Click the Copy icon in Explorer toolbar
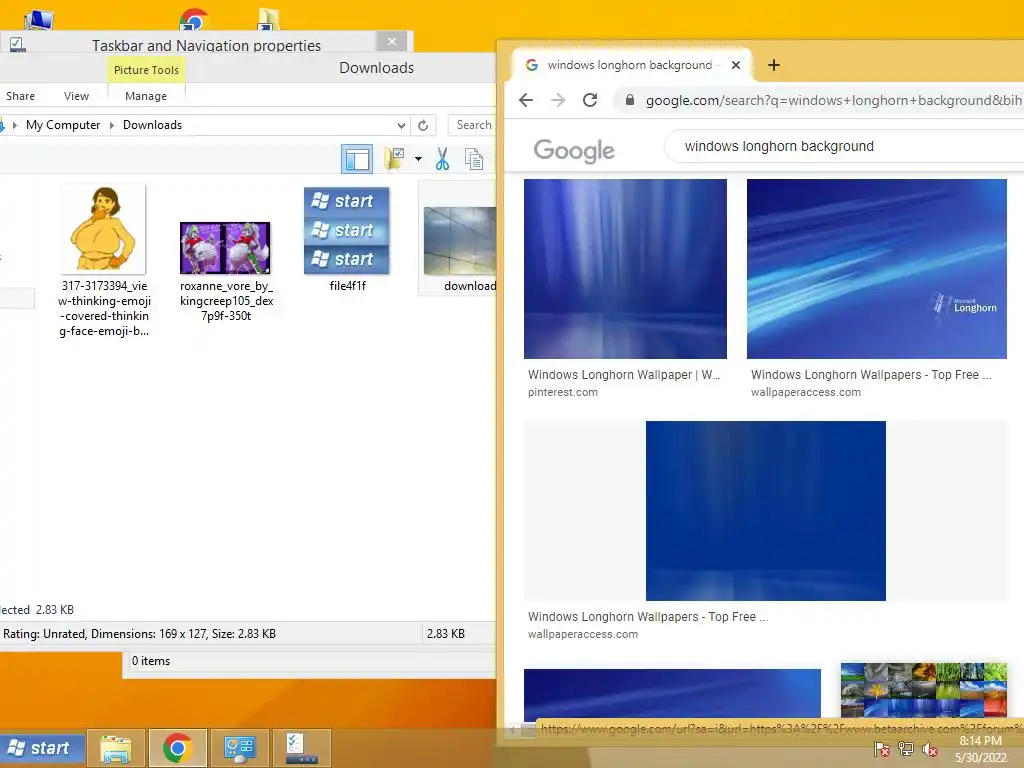Image resolution: width=1024 pixels, height=768 pixels. click(474, 159)
